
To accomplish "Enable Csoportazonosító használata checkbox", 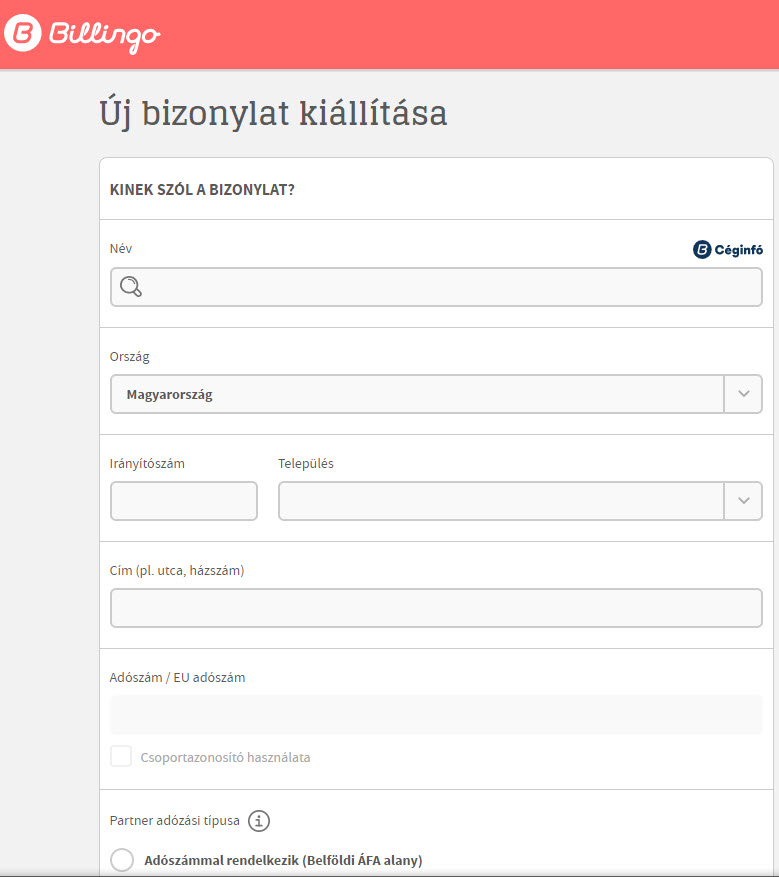I will [x=121, y=756].
